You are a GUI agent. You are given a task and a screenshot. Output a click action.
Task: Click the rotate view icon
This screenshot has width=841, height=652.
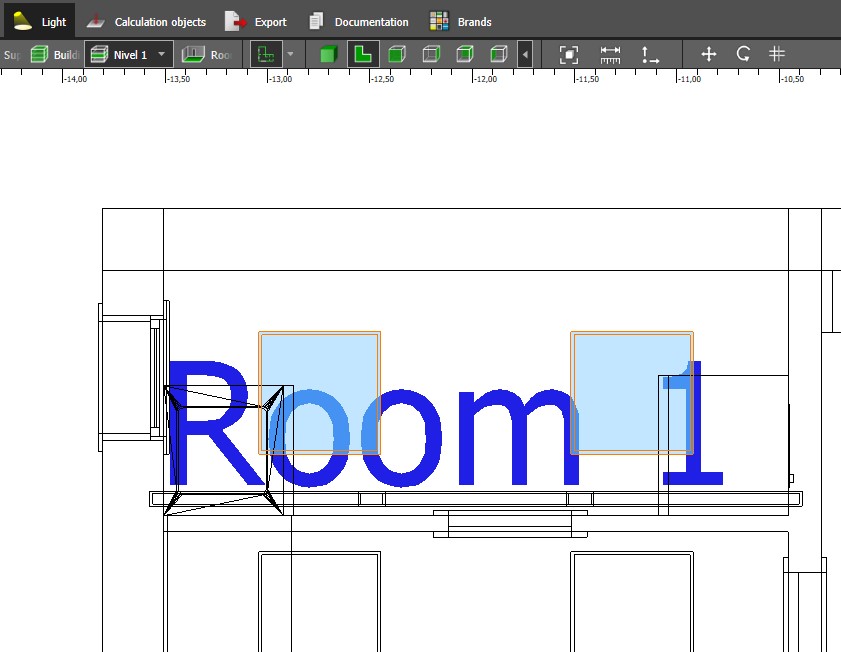(x=743, y=55)
